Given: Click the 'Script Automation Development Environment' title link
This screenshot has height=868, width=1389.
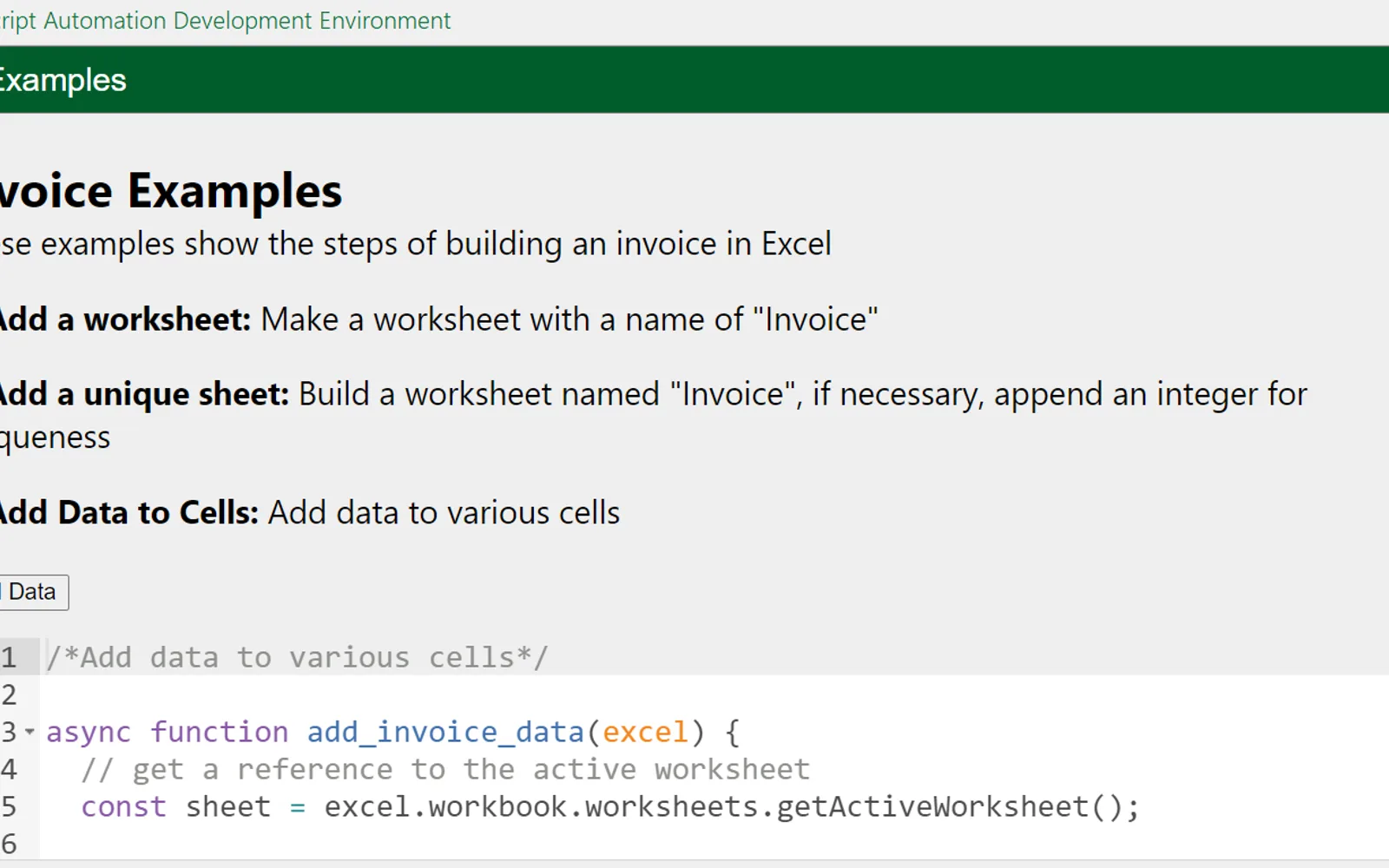Looking at the screenshot, I should click(x=225, y=20).
